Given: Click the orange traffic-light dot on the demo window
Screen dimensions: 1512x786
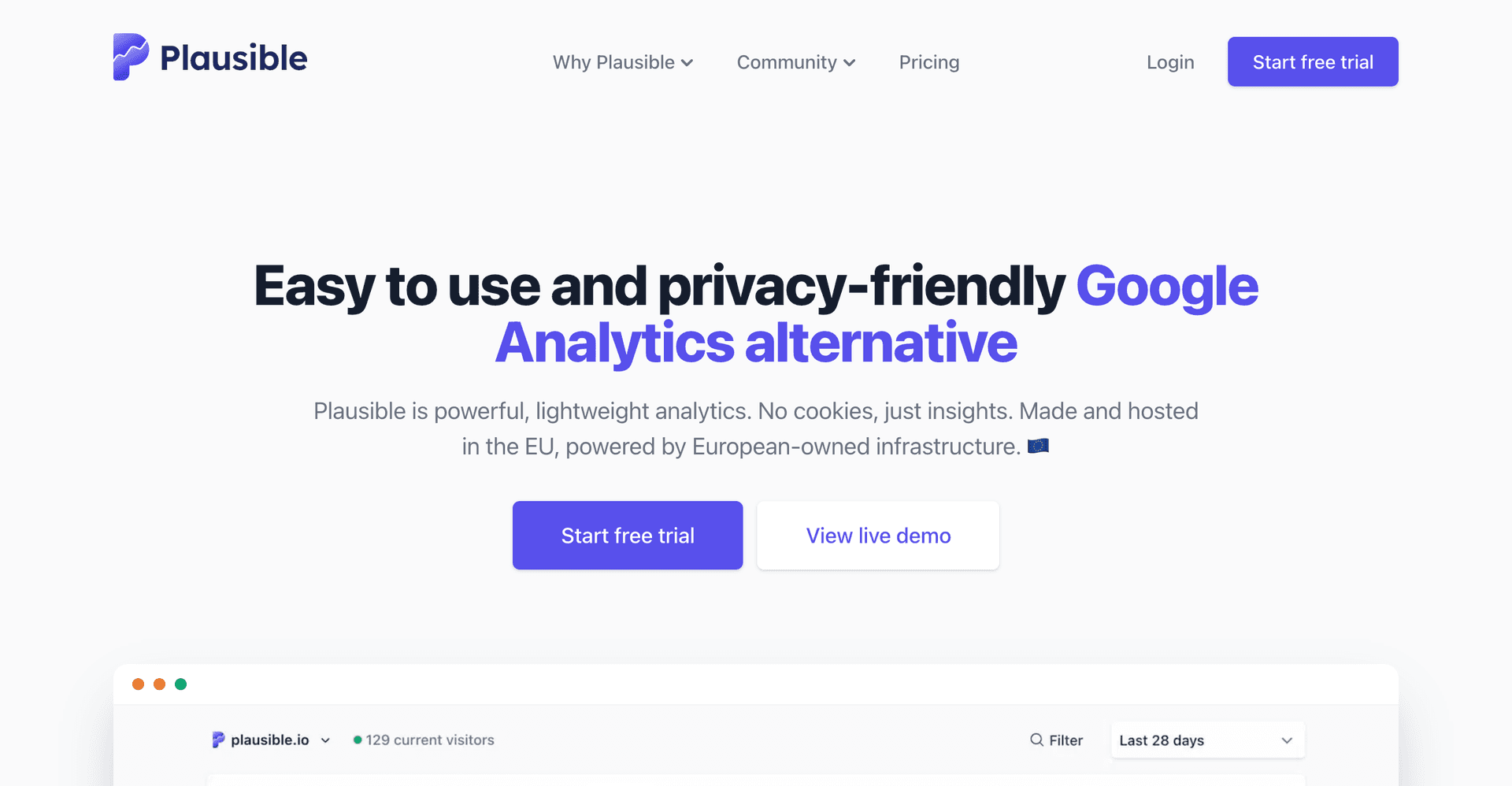Looking at the screenshot, I should [x=160, y=684].
